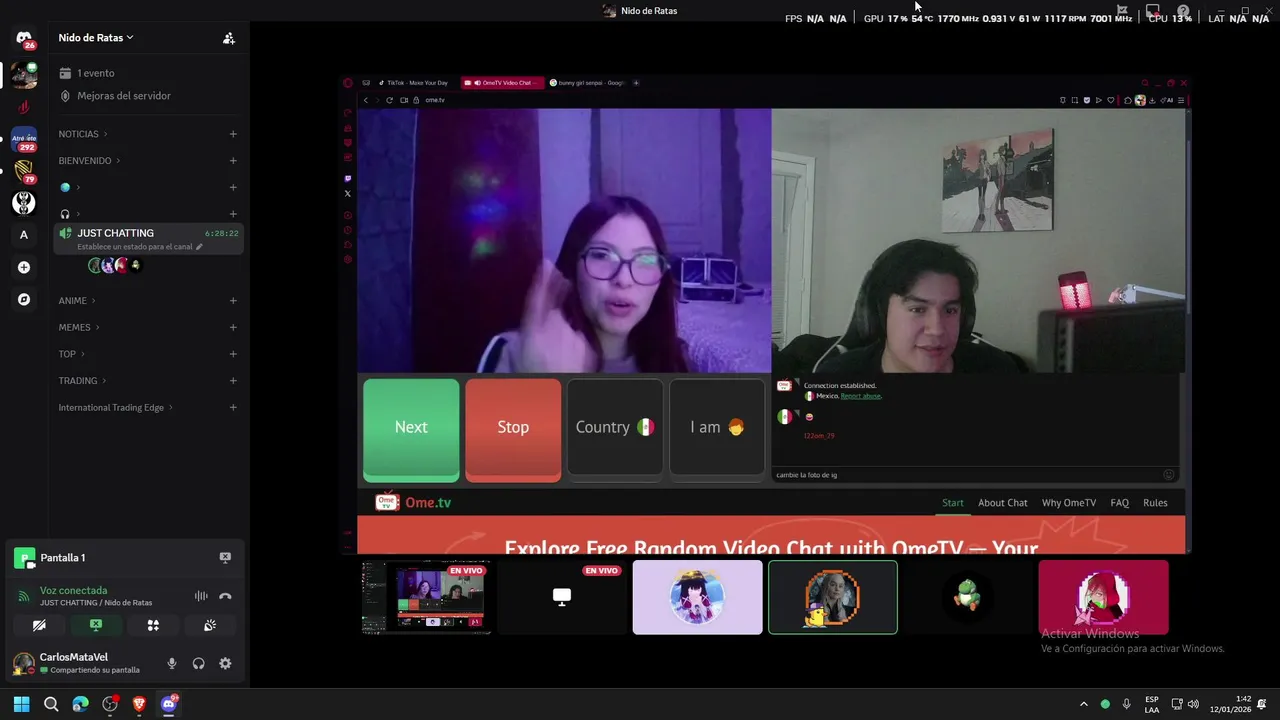Mute the microphone

click(x=172, y=663)
